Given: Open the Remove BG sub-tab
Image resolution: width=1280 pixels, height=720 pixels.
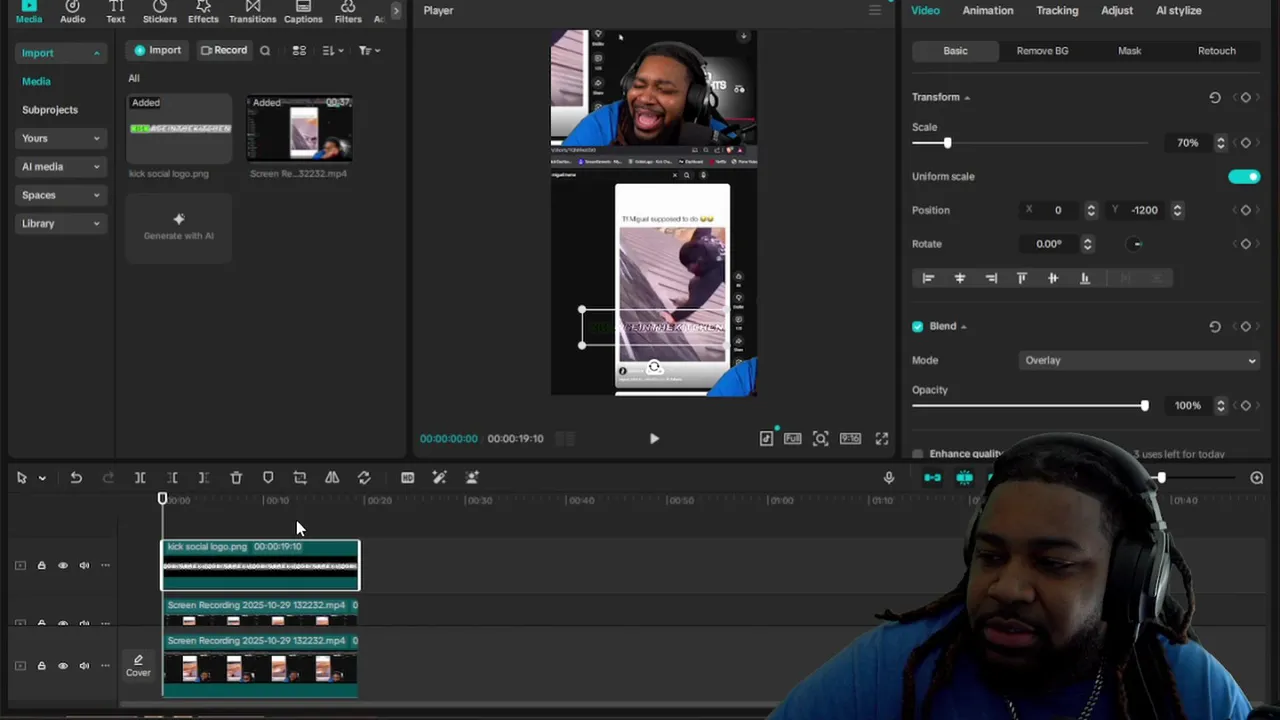Looking at the screenshot, I should pyautogui.click(x=1042, y=51).
